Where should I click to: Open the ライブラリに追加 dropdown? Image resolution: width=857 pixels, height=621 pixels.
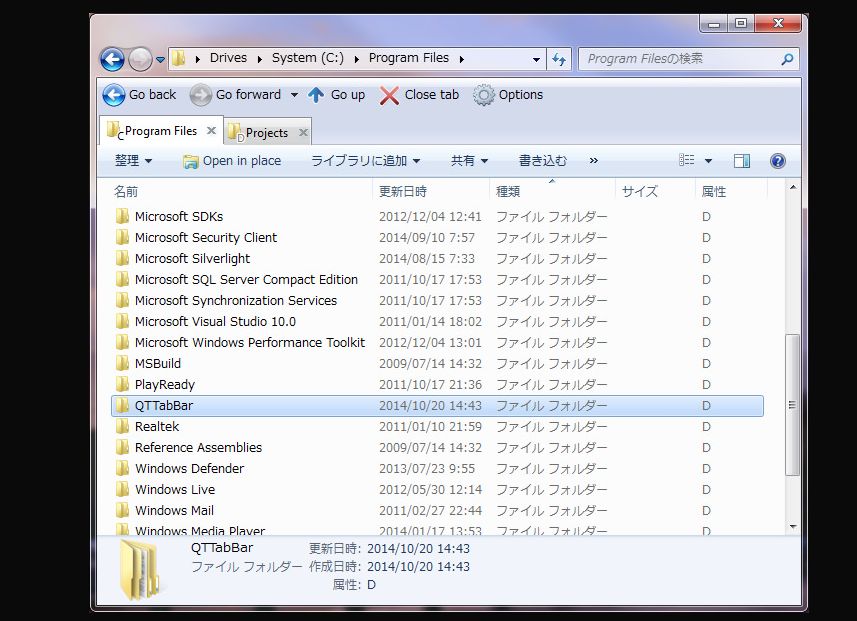coord(365,161)
